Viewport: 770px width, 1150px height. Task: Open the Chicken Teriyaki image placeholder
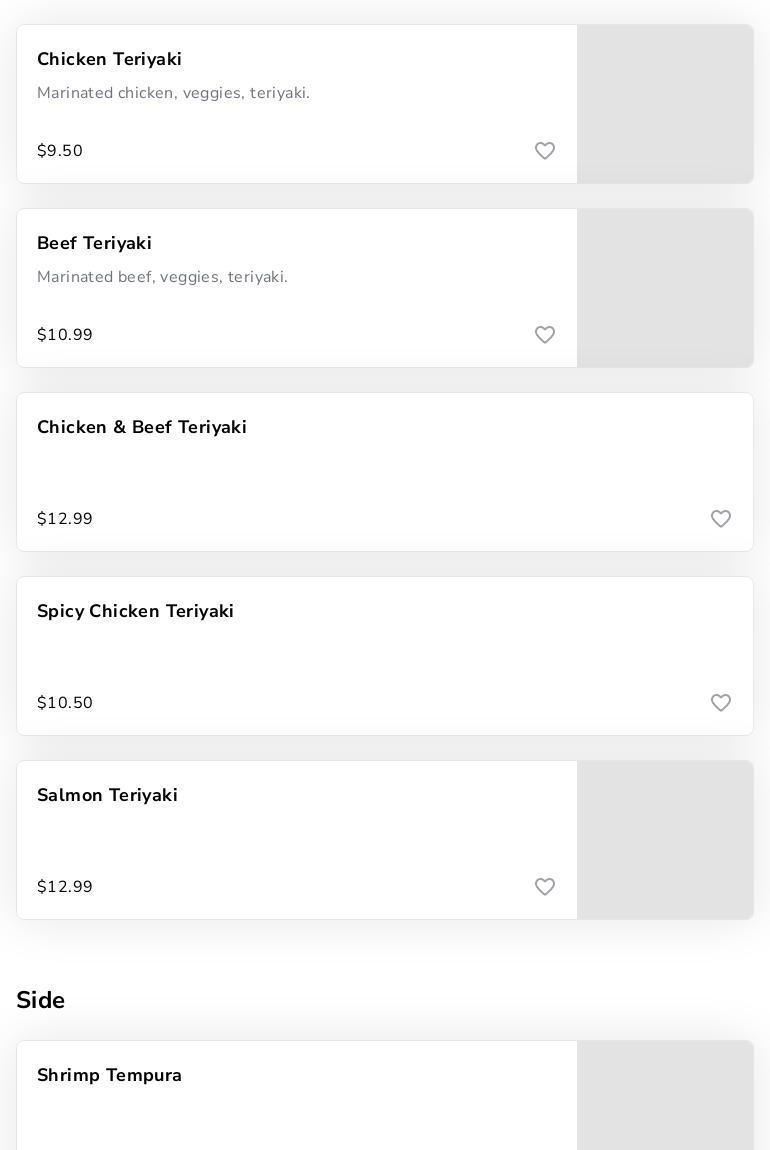click(x=665, y=104)
